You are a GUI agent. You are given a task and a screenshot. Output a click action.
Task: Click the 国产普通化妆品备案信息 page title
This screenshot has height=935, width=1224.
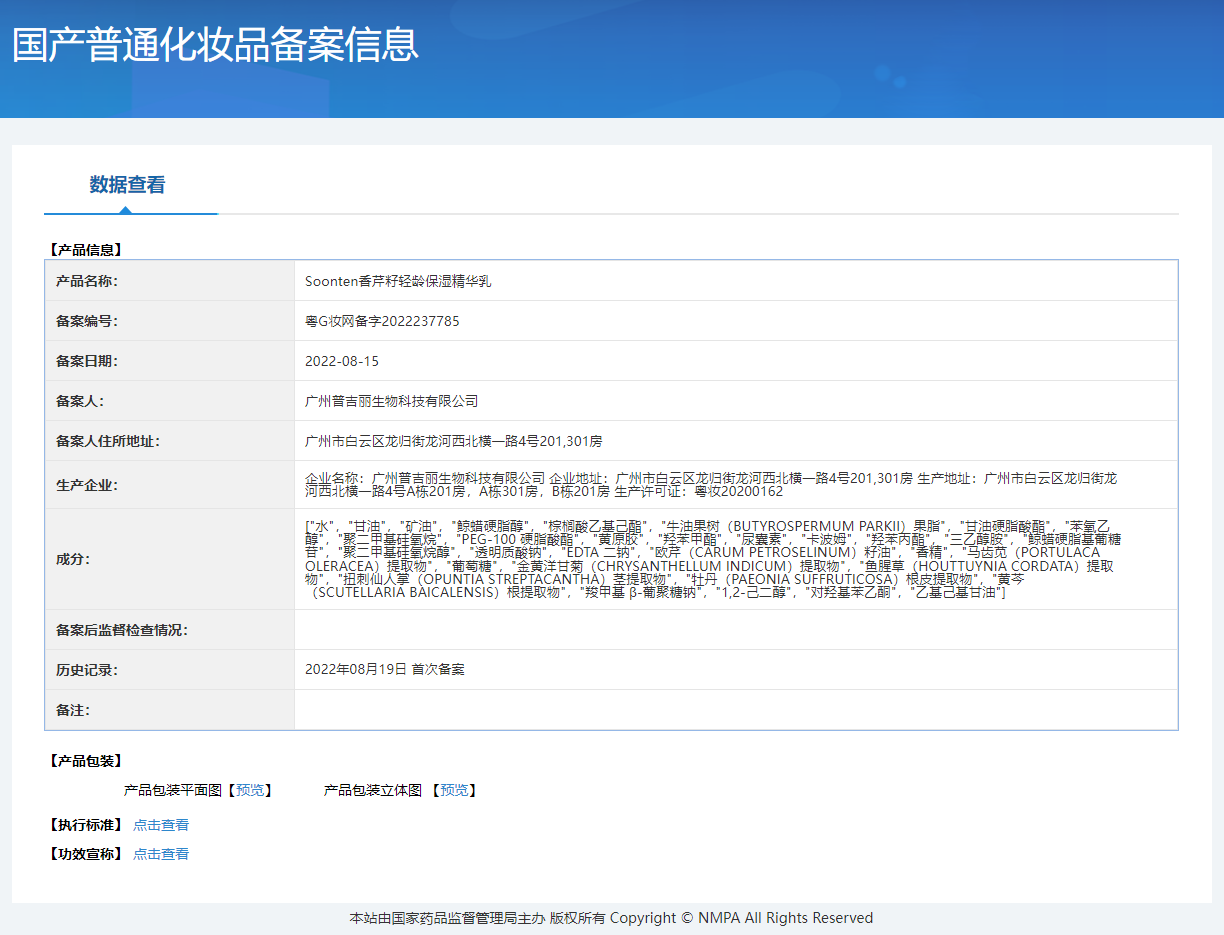pyautogui.click(x=215, y=46)
